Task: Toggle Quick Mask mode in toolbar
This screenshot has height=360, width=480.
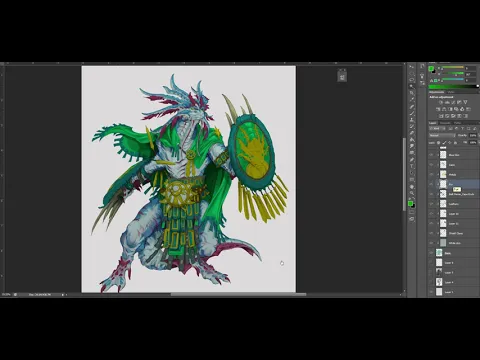Action: pyautogui.click(x=412, y=212)
